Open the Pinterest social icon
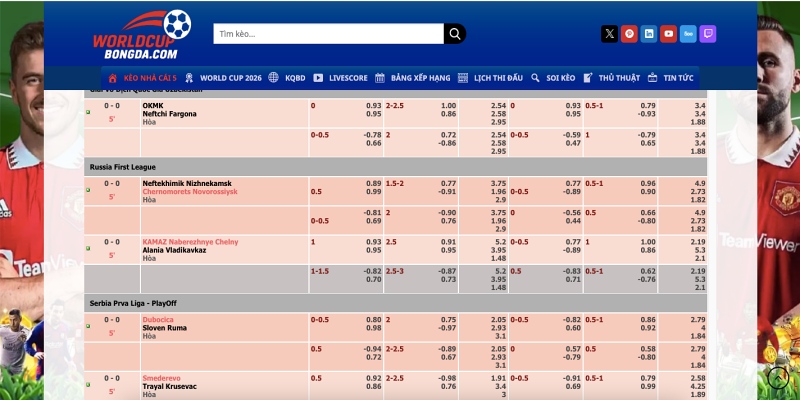Image resolution: width=800 pixels, height=400 pixels. (x=629, y=34)
